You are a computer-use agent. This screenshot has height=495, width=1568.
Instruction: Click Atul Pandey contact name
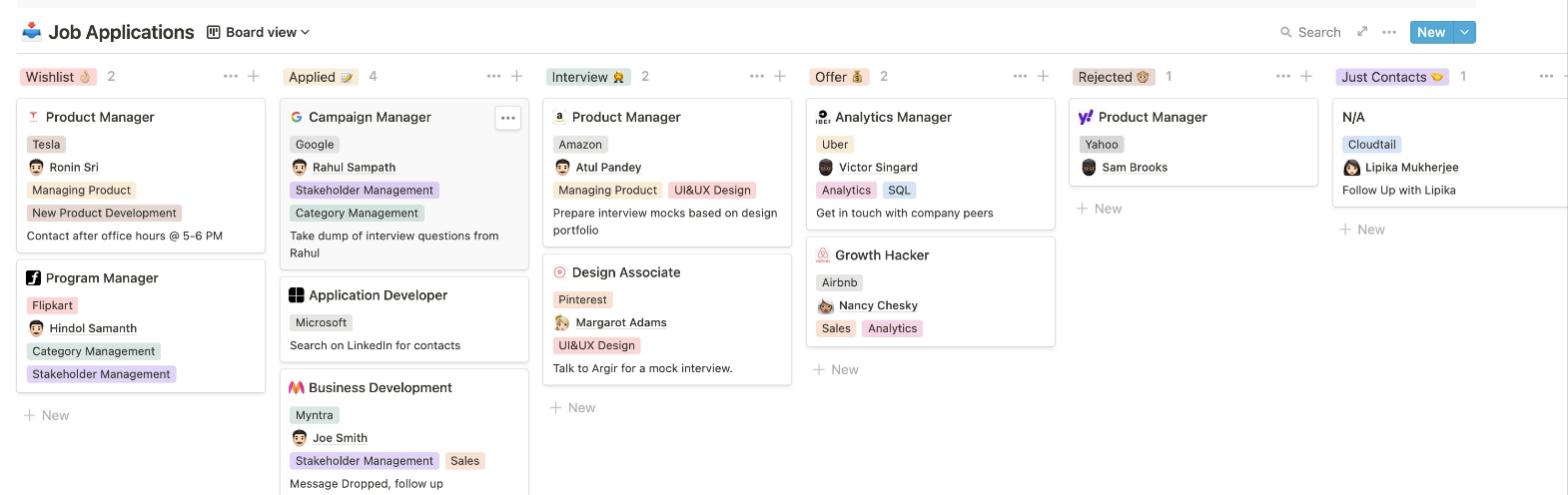coord(608,168)
